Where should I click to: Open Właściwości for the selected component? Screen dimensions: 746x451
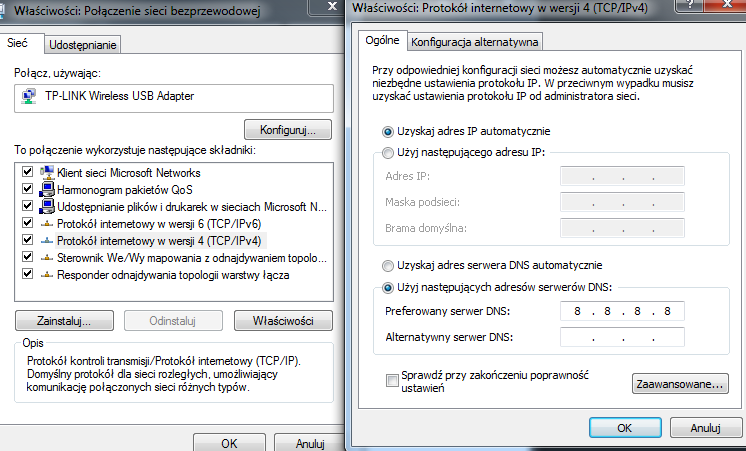pos(283,321)
